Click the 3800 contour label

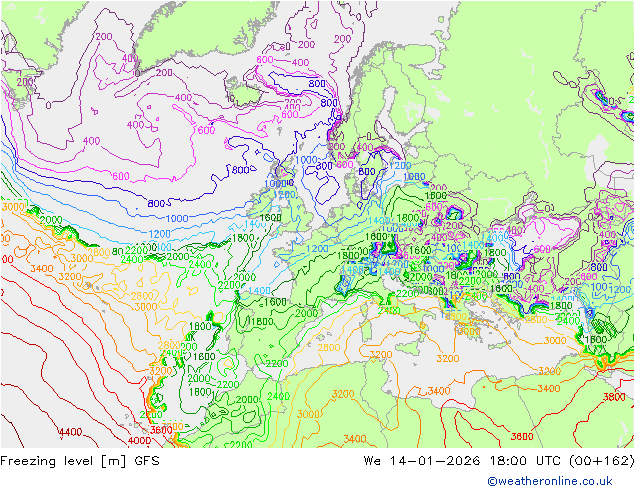coord(614,397)
